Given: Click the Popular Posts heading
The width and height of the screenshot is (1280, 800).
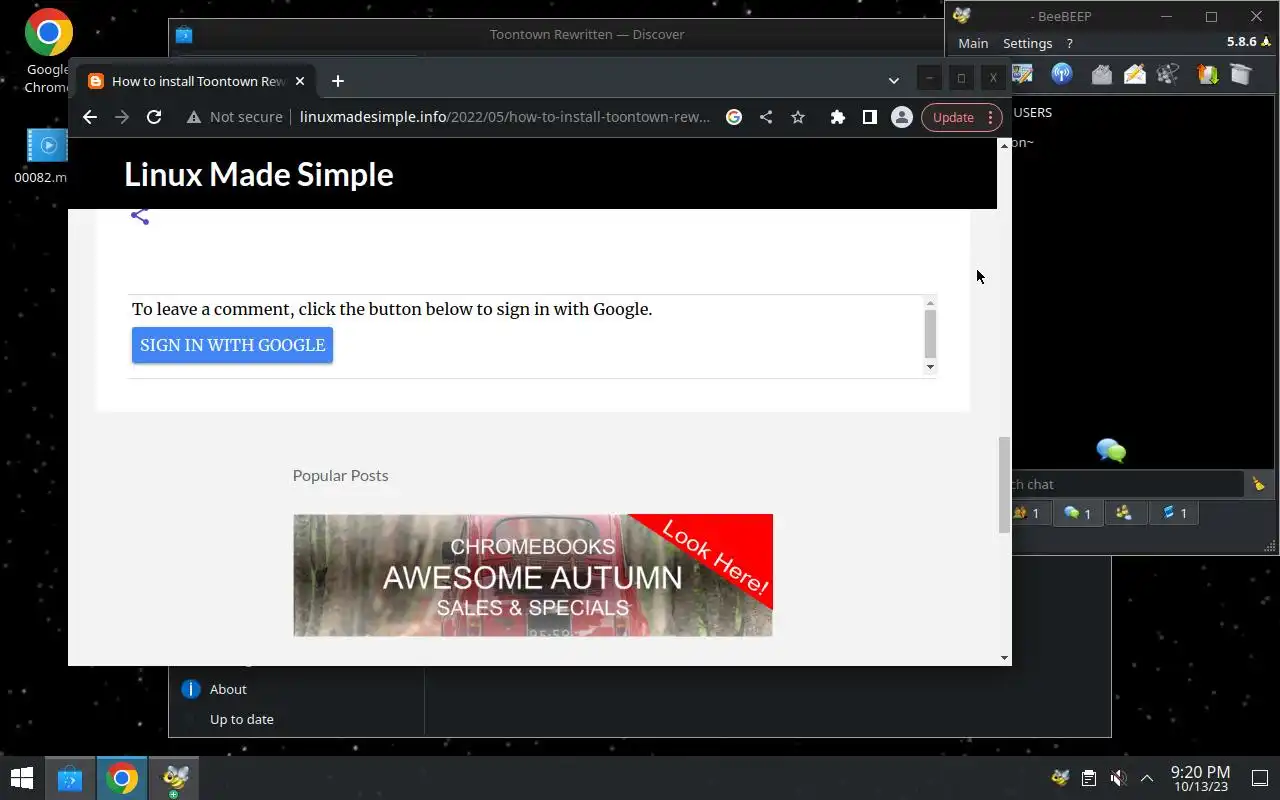Looking at the screenshot, I should coord(340,475).
